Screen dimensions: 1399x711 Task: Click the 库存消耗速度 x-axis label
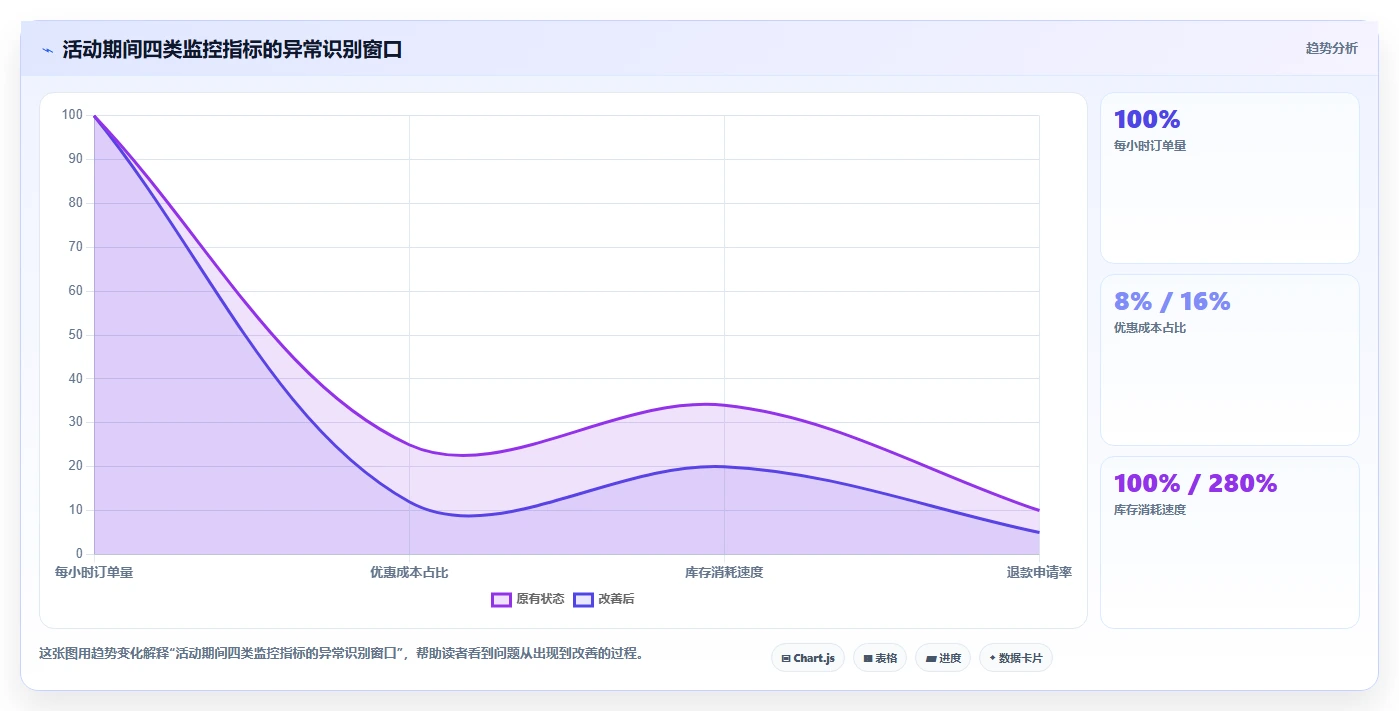coord(724,572)
